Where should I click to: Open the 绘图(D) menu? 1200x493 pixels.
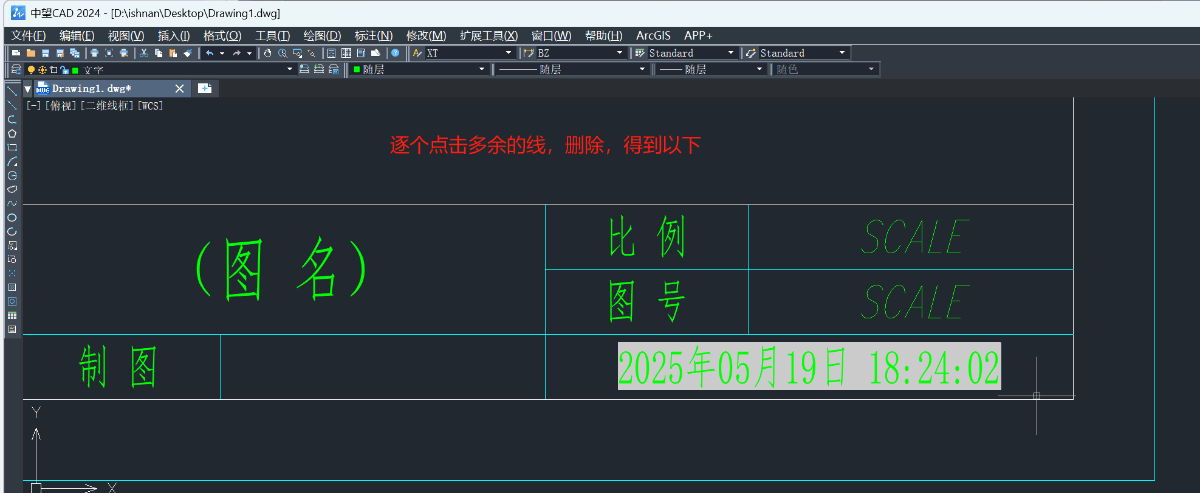coord(321,36)
